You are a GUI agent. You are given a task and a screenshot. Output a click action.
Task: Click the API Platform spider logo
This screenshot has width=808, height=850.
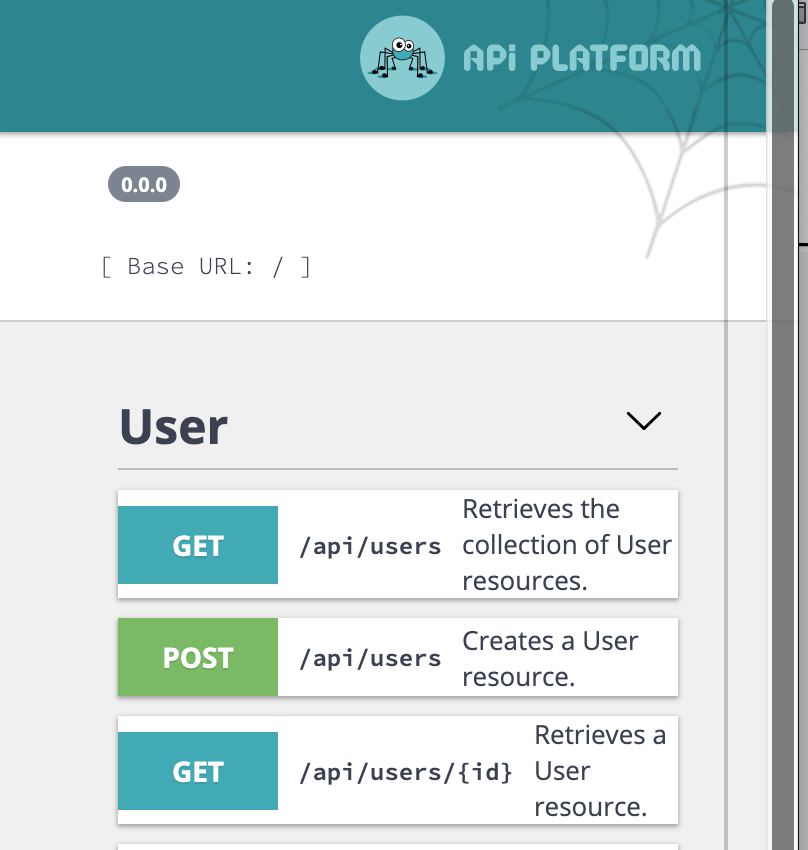401,58
